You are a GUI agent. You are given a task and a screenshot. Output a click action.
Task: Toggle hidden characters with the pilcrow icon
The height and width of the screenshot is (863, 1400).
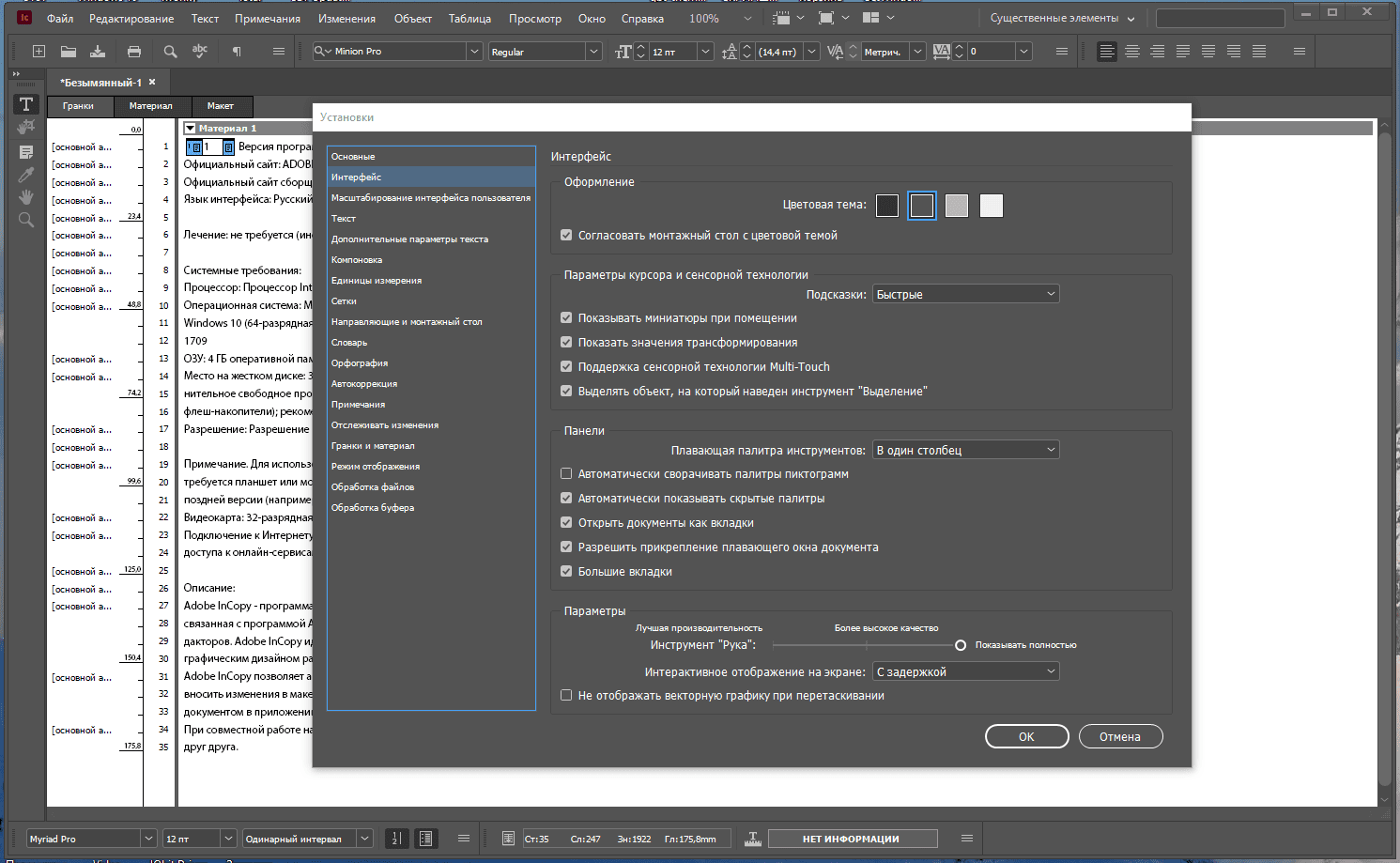237,52
